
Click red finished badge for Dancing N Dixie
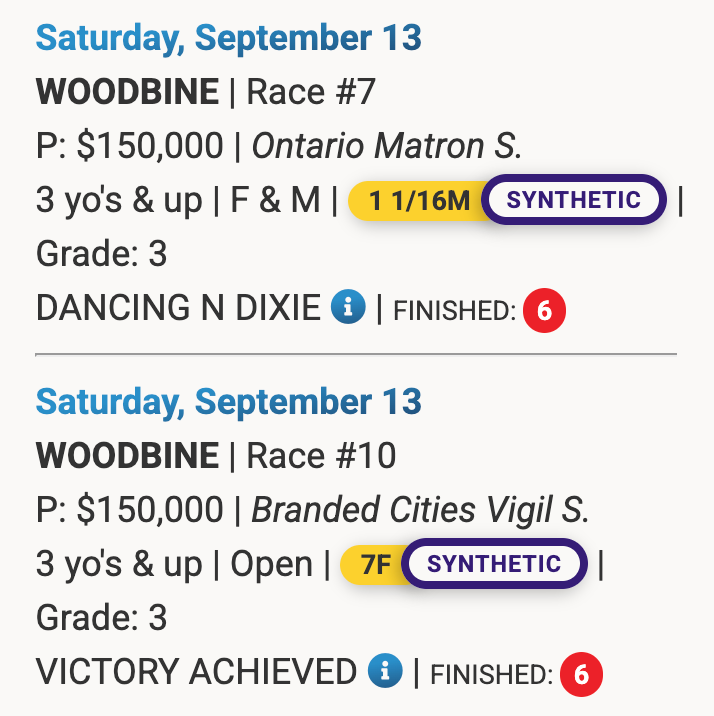[x=544, y=312]
